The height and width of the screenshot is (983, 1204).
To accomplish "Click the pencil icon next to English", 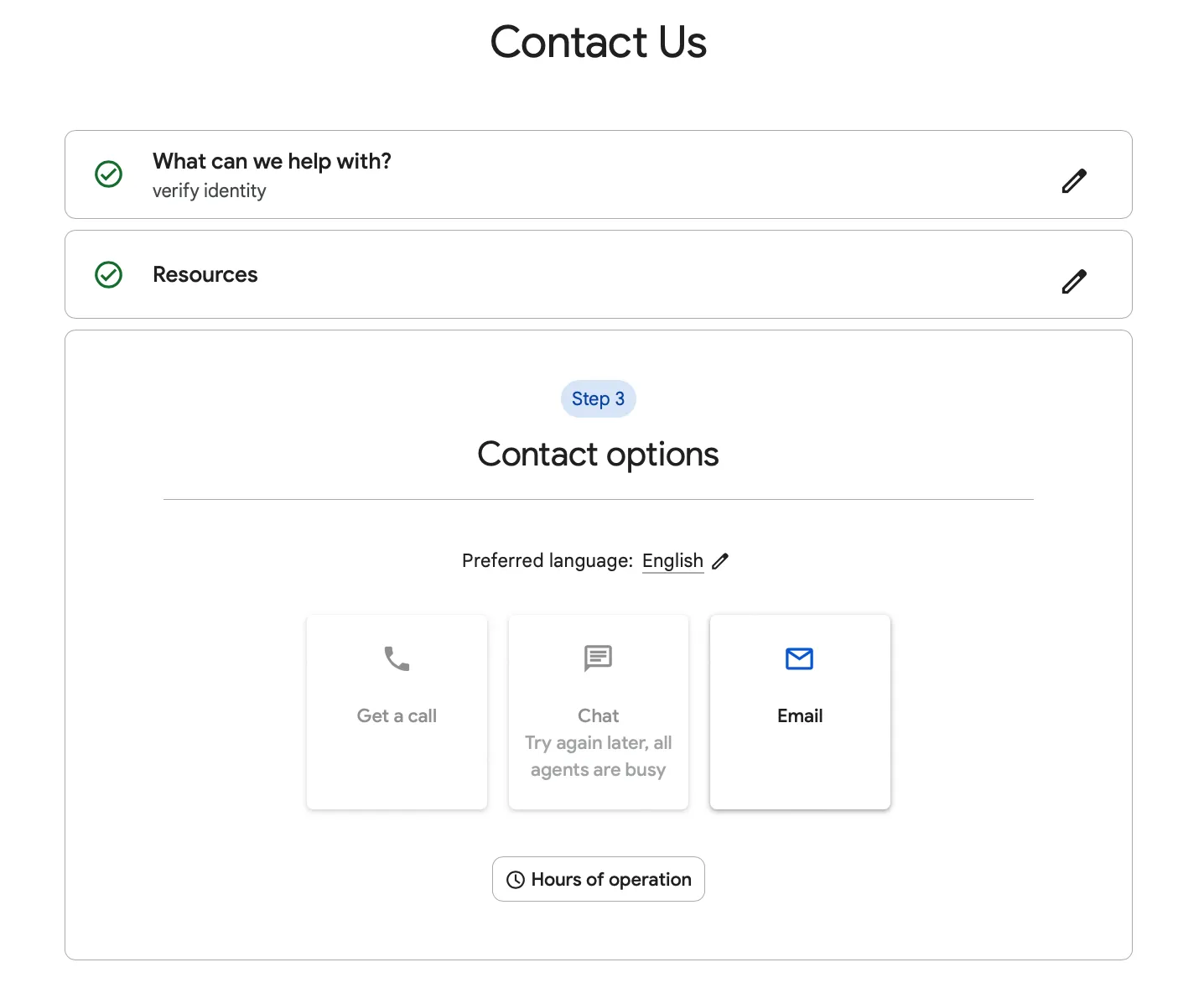I will pos(720,561).
